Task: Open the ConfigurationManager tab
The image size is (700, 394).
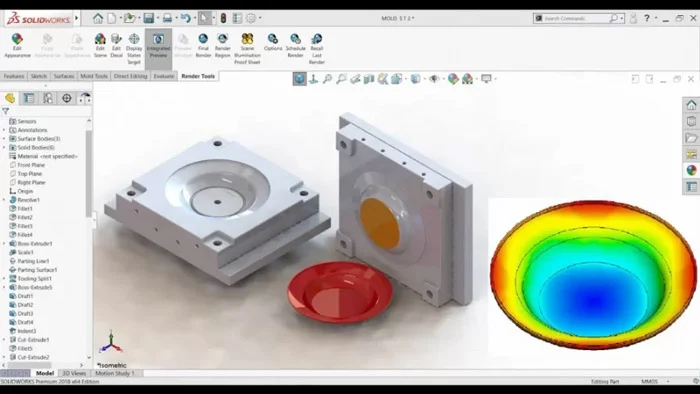Action: point(48,98)
